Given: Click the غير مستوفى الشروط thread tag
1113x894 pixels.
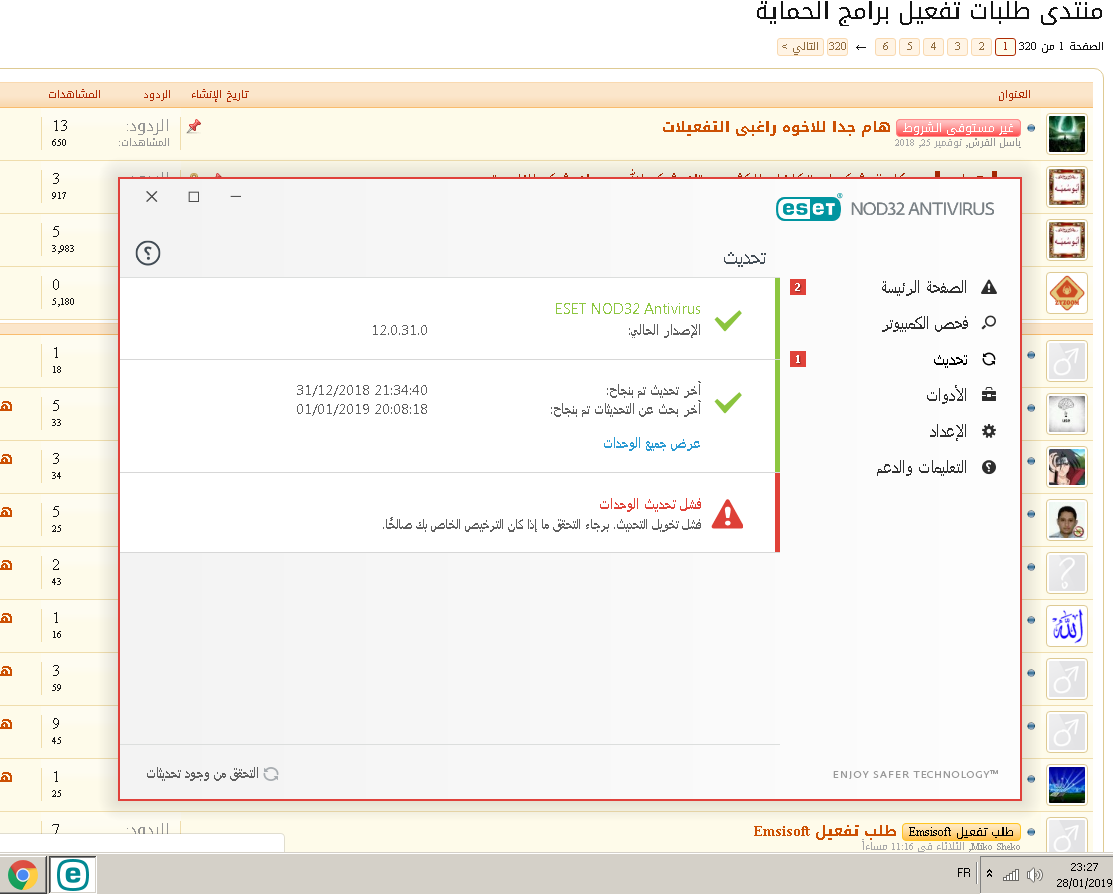Looking at the screenshot, I should tap(958, 128).
